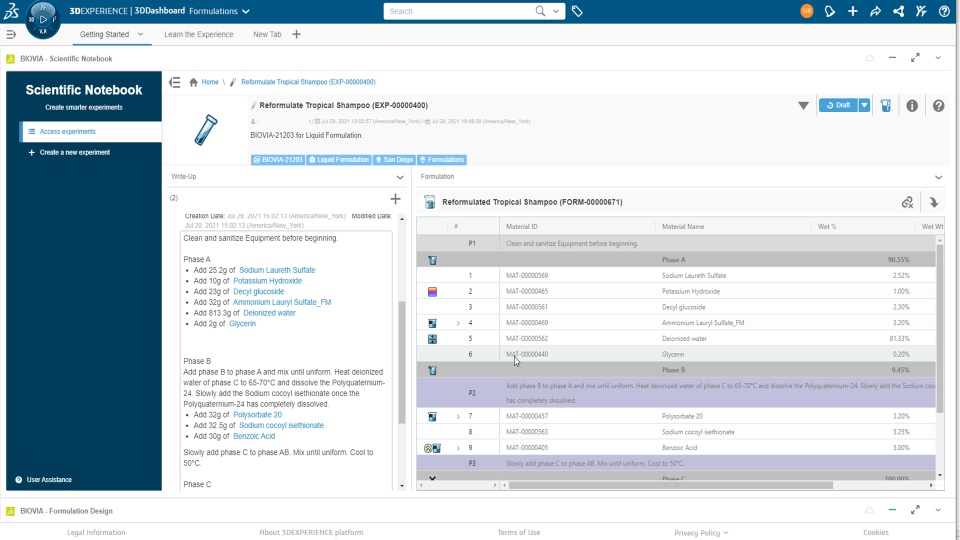Open the search options dropdown arrow

556,11
